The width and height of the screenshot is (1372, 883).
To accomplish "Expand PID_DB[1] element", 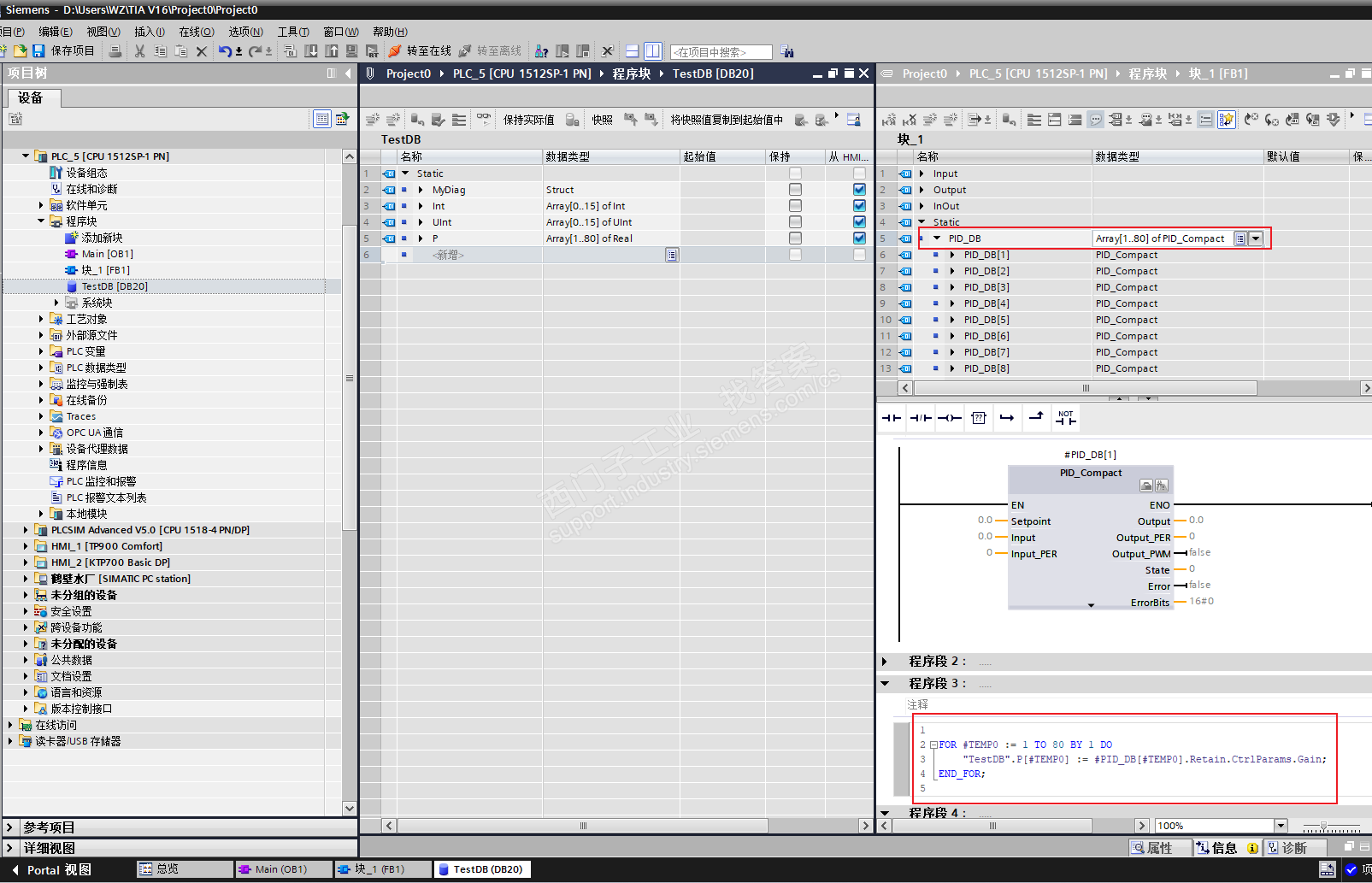I will (x=952, y=255).
